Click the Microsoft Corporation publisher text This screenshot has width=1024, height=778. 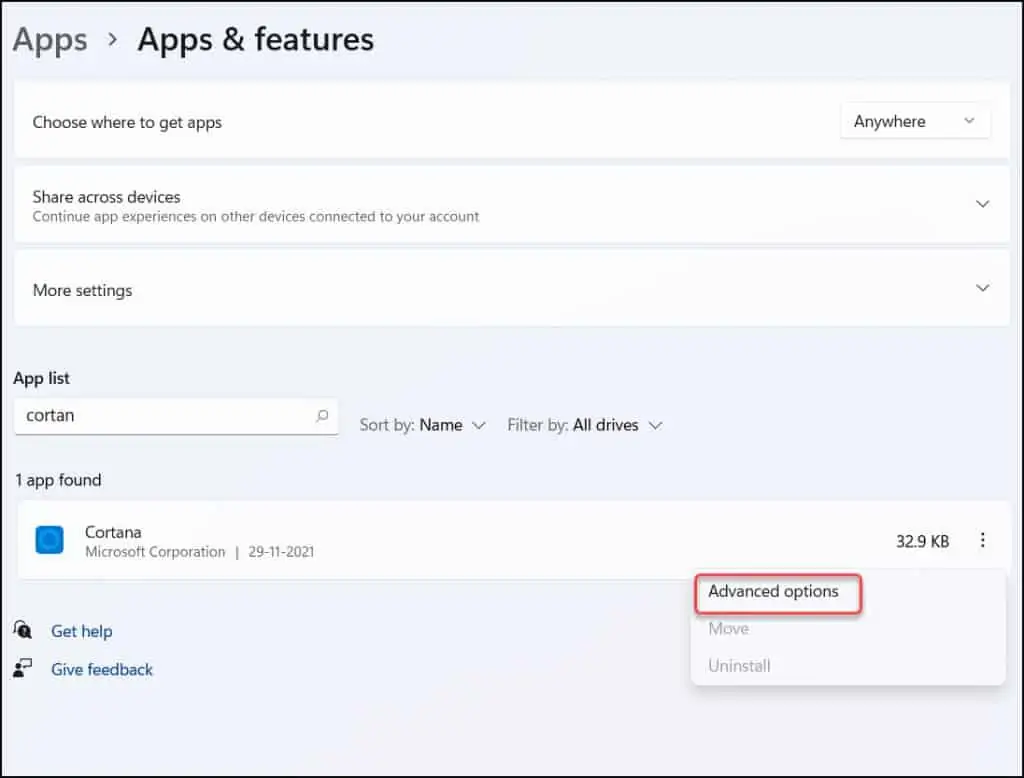(x=155, y=552)
